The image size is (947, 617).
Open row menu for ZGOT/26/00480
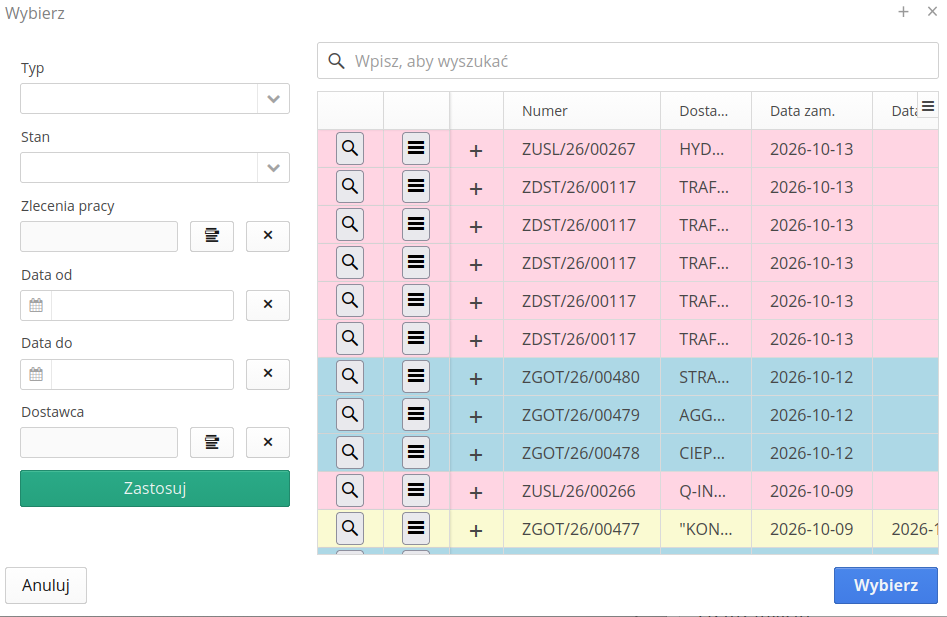(x=416, y=377)
